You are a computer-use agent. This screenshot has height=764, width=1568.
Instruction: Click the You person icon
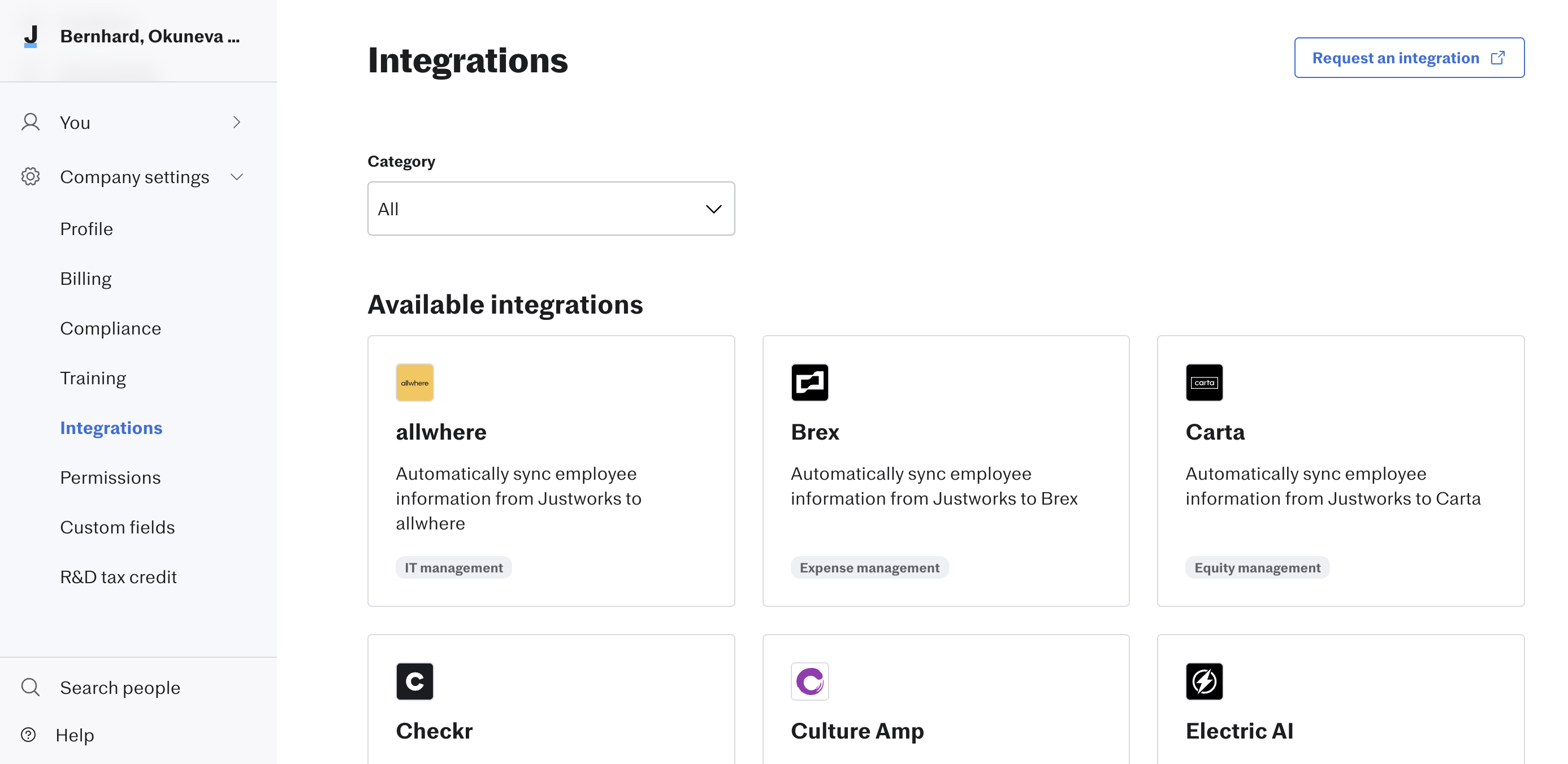point(31,123)
